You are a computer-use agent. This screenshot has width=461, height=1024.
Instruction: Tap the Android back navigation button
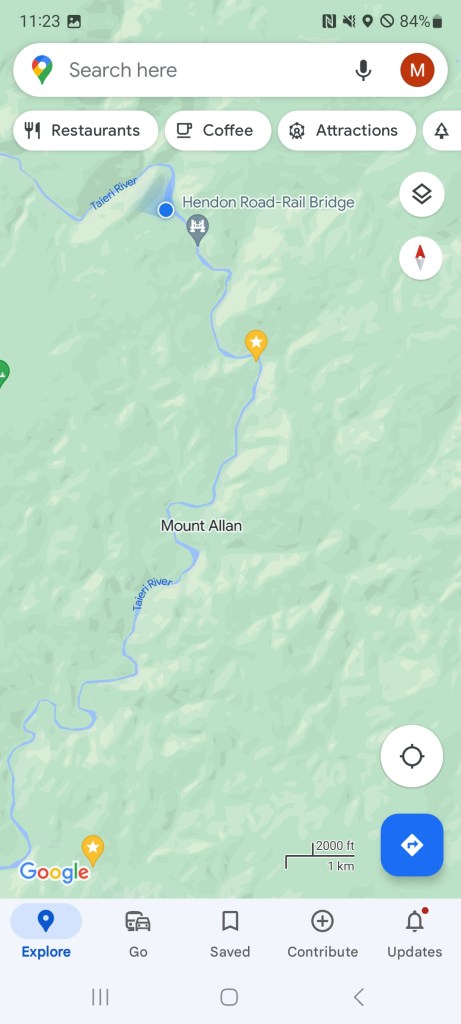tap(358, 997)
